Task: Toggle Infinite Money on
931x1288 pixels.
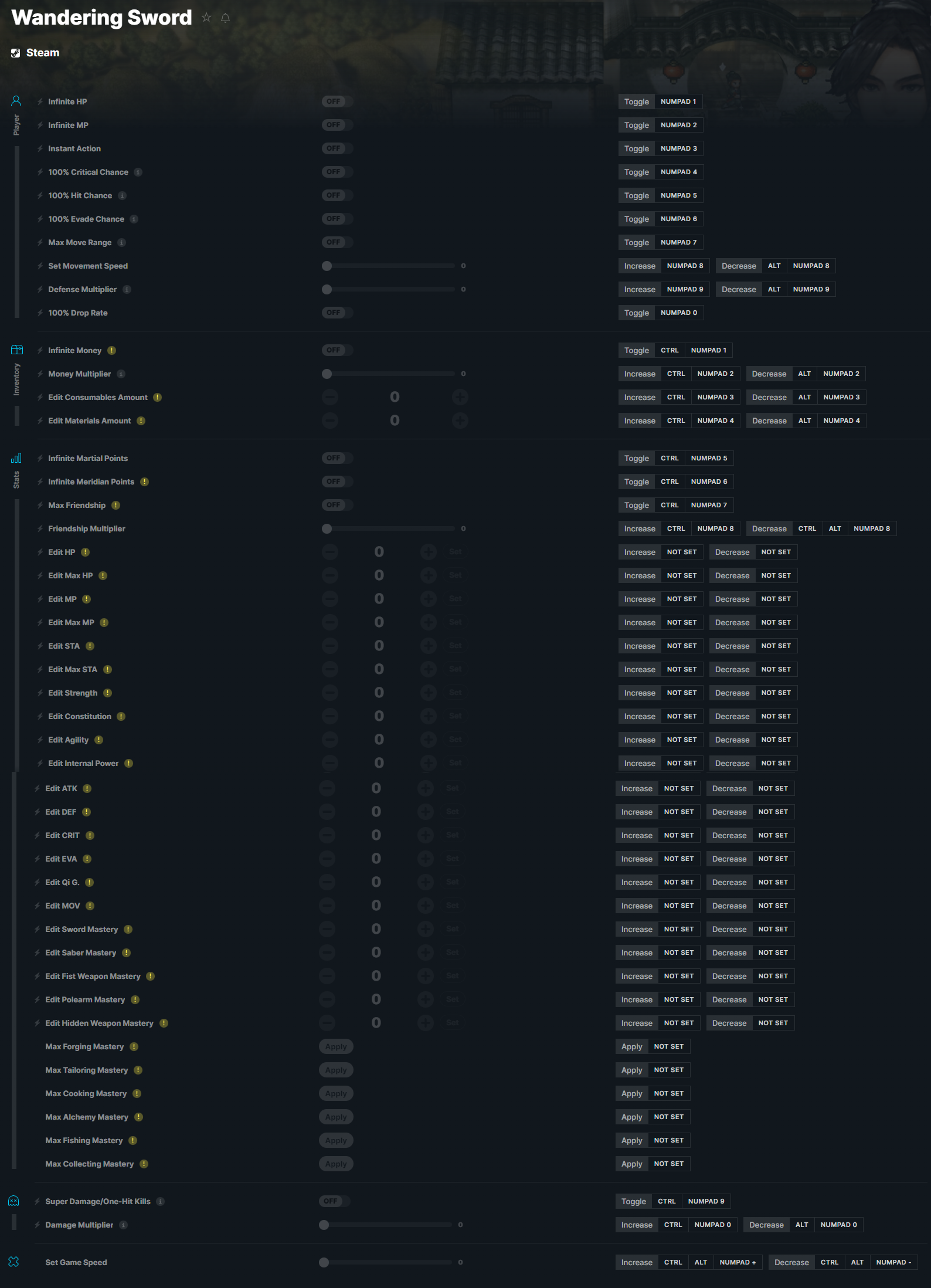Action: [x=337, y=350]
